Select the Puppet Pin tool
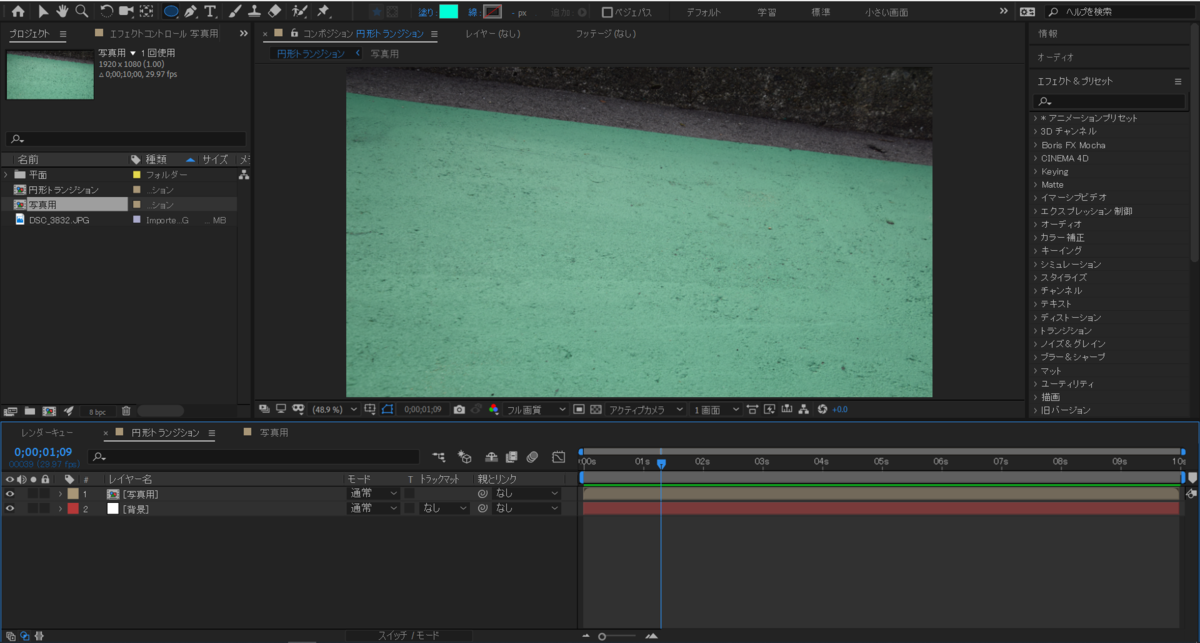The height and width of the screenshot is (643, 1200). click(x=323, y=12)
